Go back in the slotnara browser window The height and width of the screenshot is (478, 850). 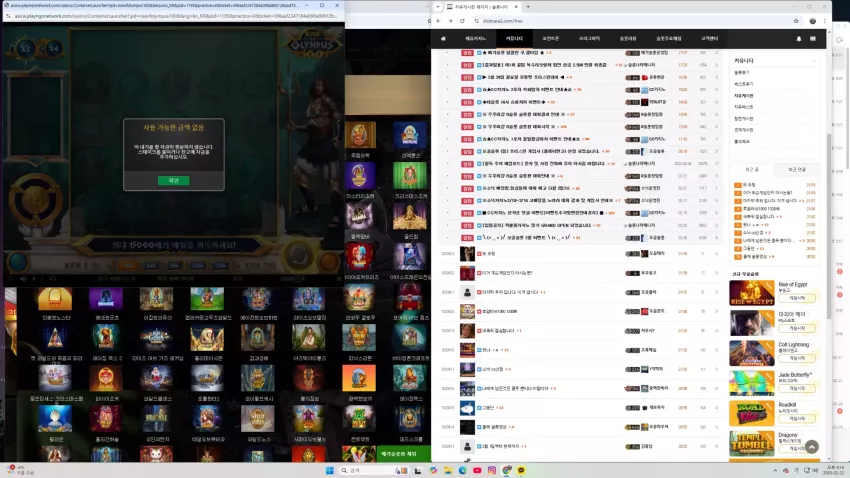(x=439, y=21)
